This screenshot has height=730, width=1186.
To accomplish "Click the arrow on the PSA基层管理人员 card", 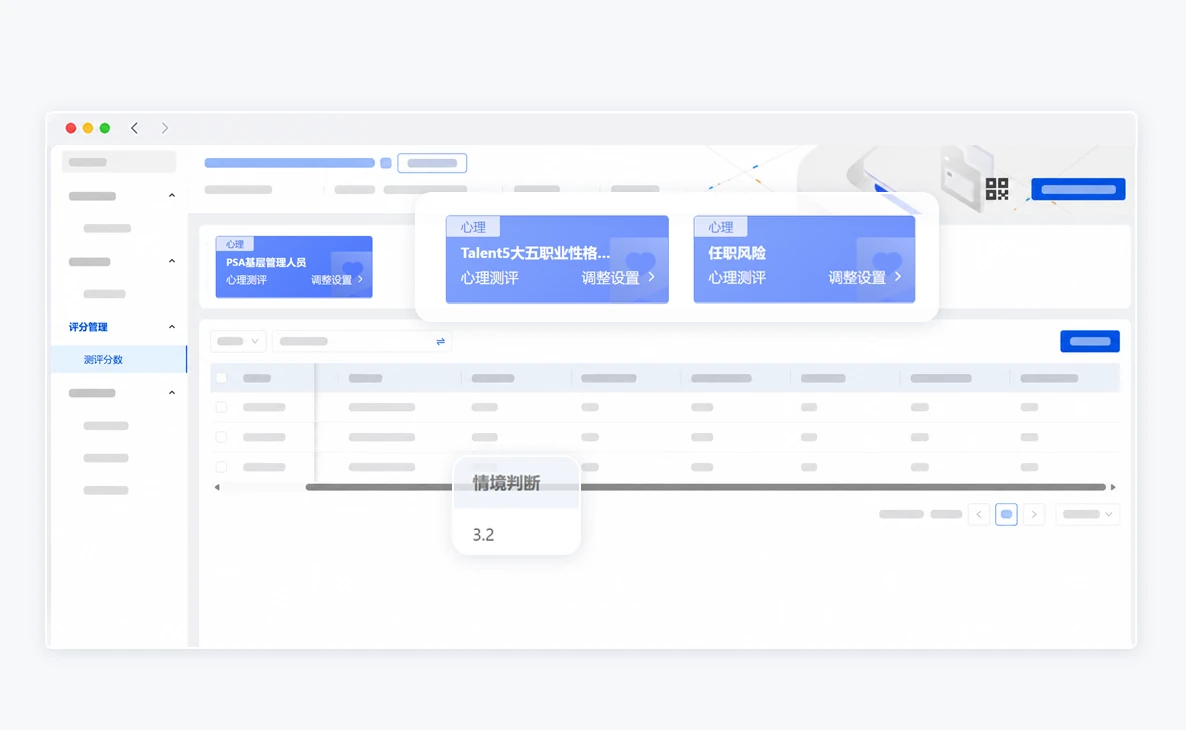I will (360, 279).
